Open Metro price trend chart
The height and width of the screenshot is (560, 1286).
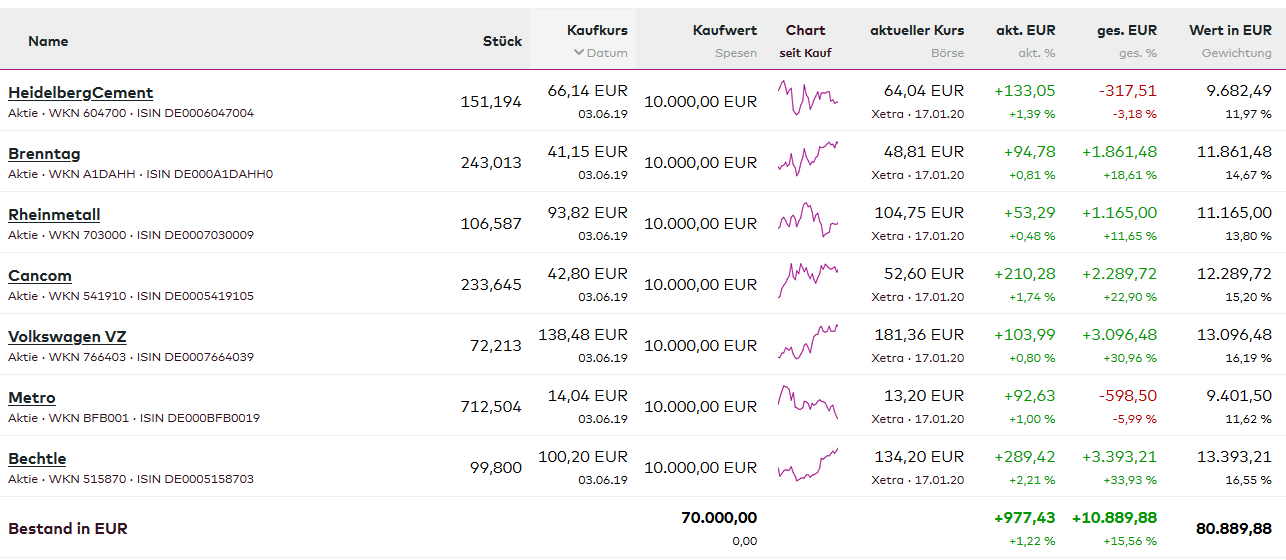pyautogui.click(x=807, y=403)
